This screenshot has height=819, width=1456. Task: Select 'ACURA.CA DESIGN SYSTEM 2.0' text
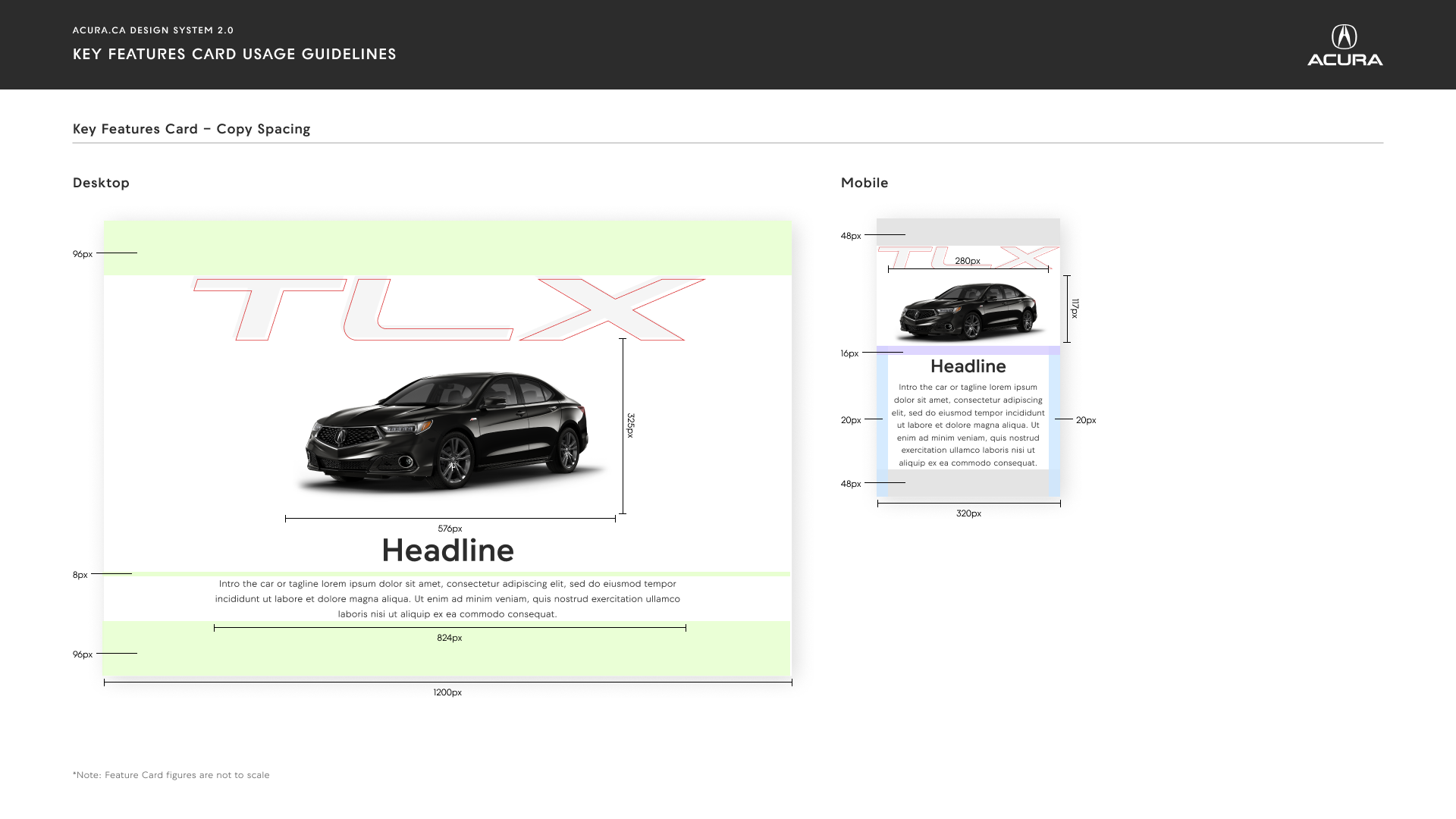click(x=153, y=30)
